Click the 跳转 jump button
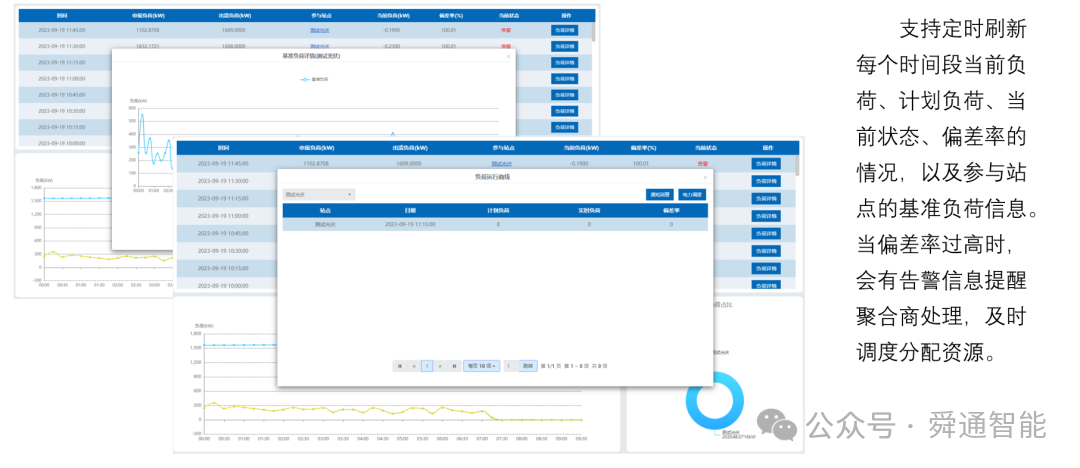 click(528, 366)
